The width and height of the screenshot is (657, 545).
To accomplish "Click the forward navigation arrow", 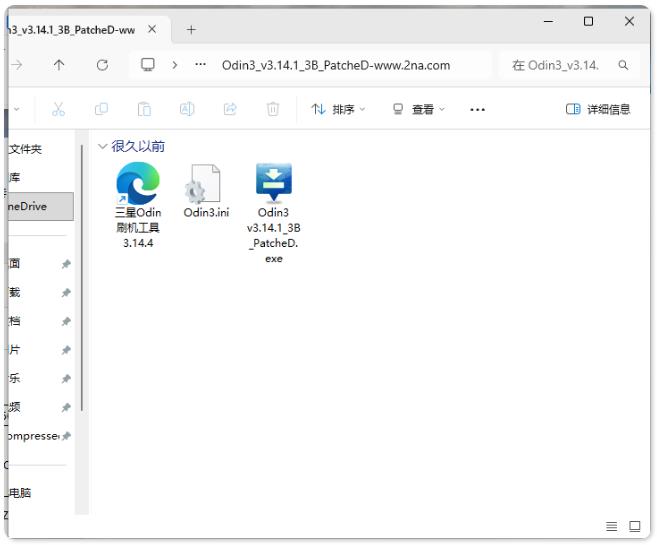I will [17, 65].
